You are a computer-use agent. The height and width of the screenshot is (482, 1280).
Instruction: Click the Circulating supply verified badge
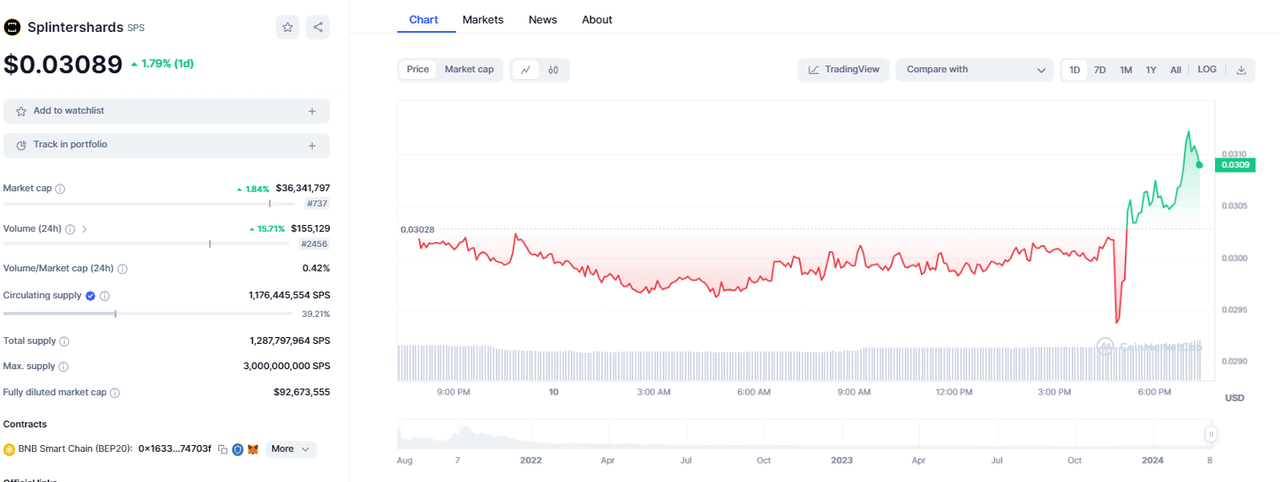tap(90, 296)
